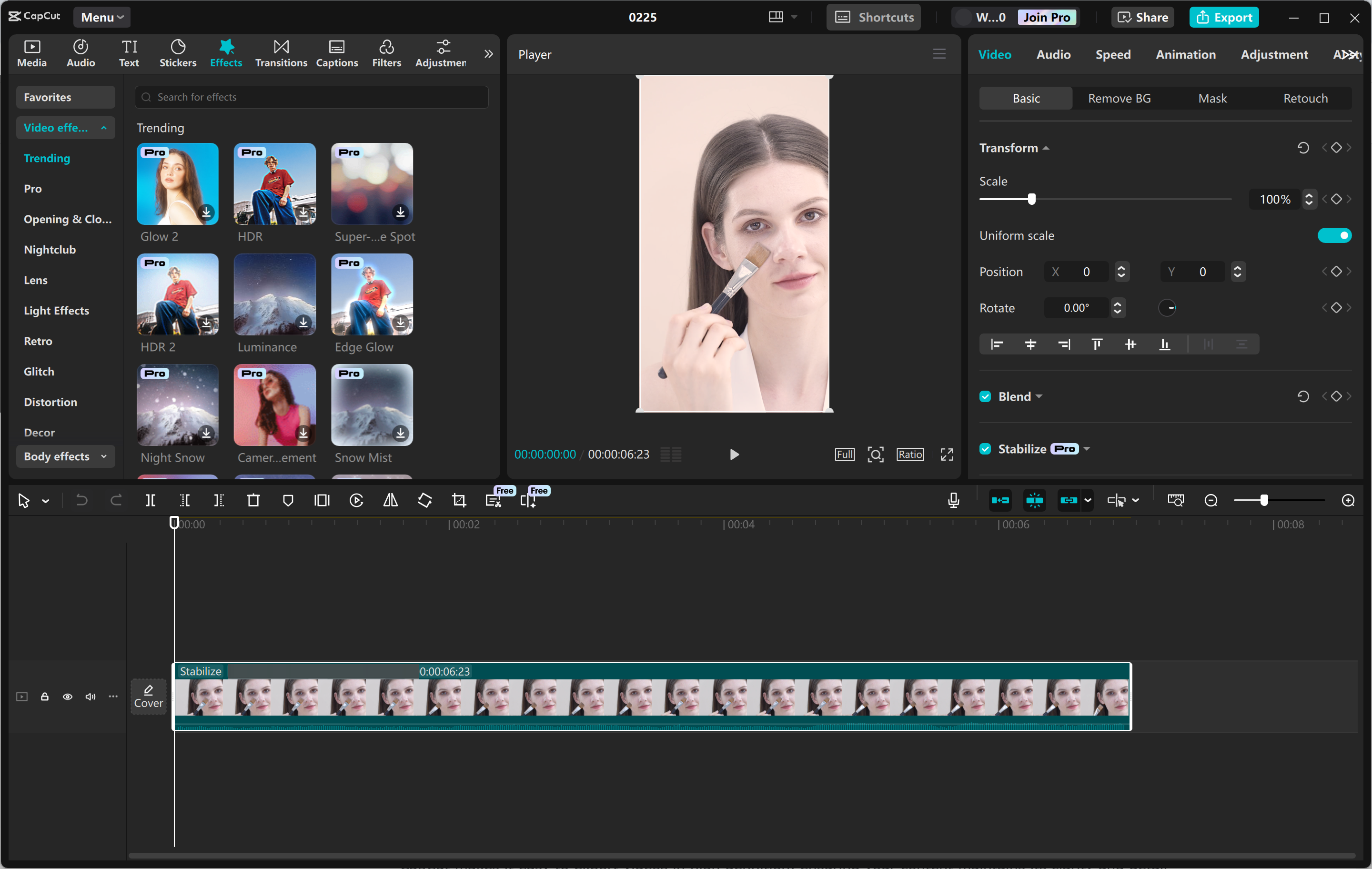
Task: Click the record voiceover microphone icon
Action: click(x=953, y=500)
